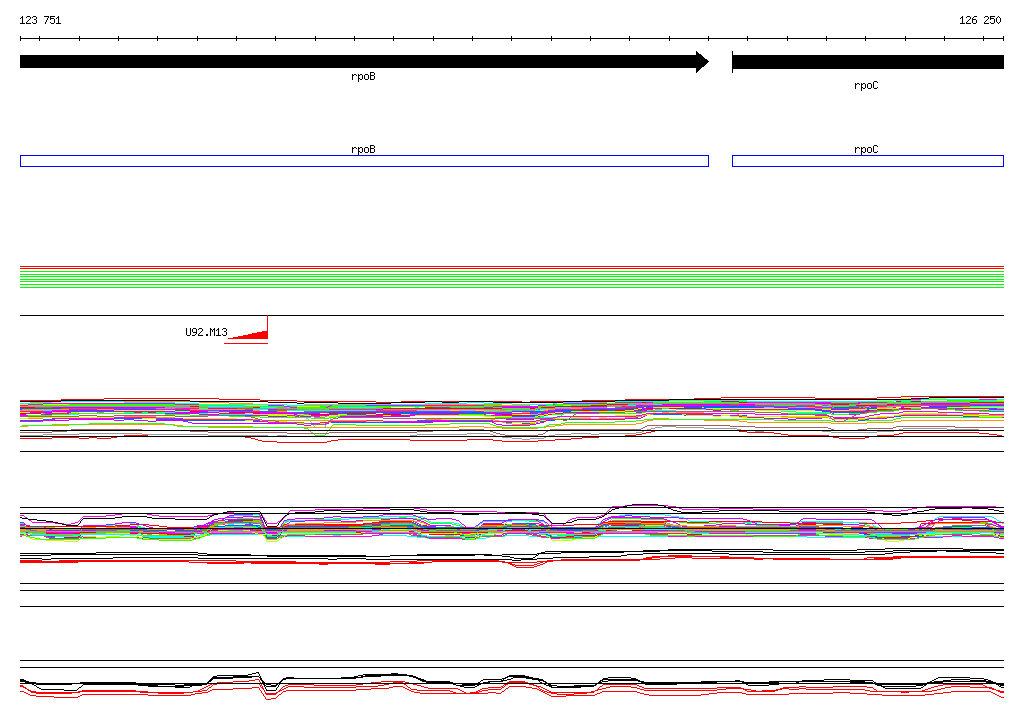Click the rpoB label under the black arrow
Image resolution: width=1024 pixels, height=714 pixels.
tap(363, 76)
